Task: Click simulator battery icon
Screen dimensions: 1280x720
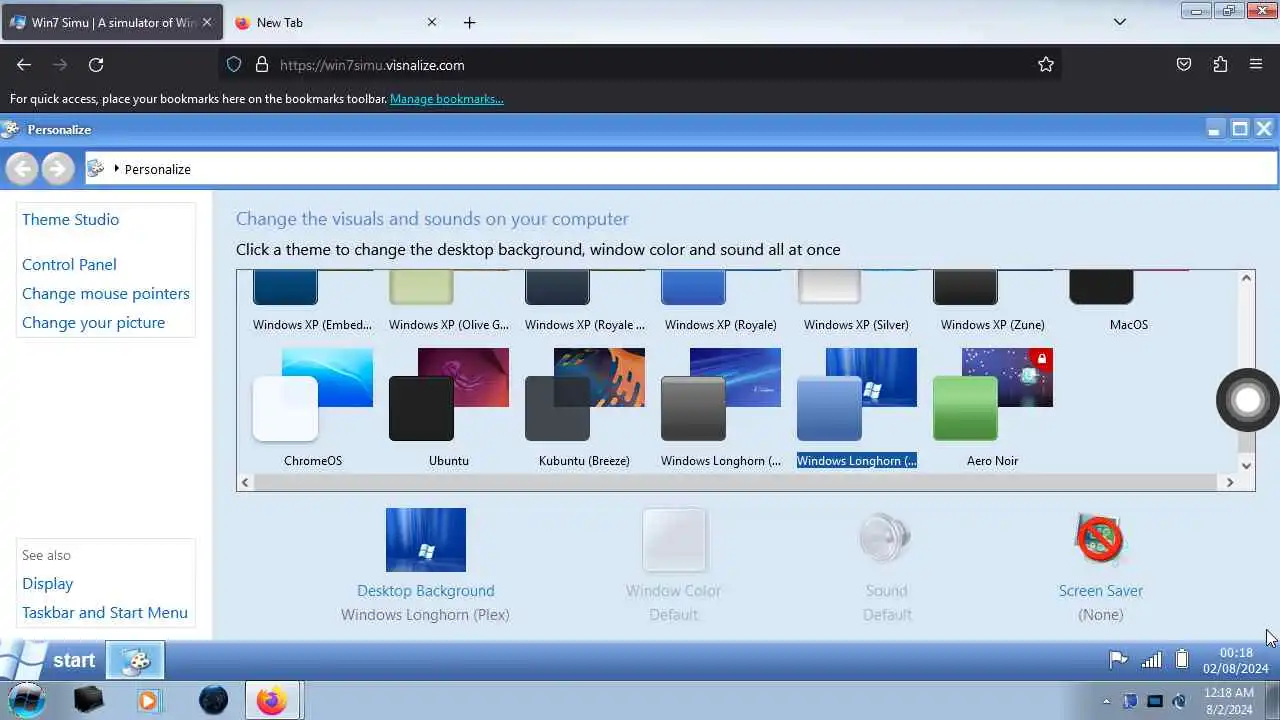Action: pos(1182,660)
